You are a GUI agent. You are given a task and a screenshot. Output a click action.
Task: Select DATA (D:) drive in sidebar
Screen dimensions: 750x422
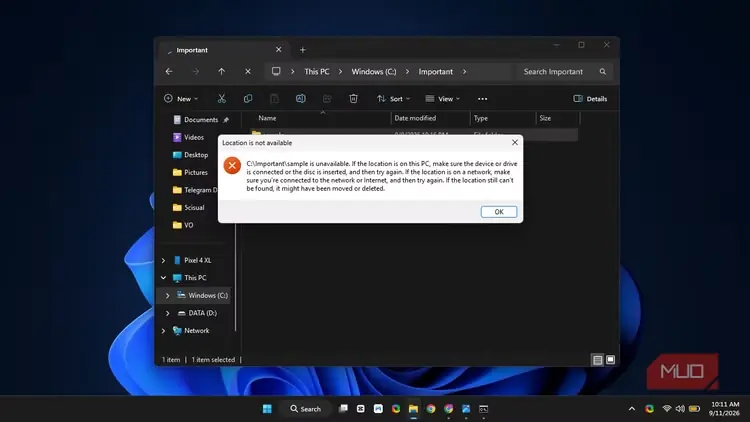tap(202, 313)
